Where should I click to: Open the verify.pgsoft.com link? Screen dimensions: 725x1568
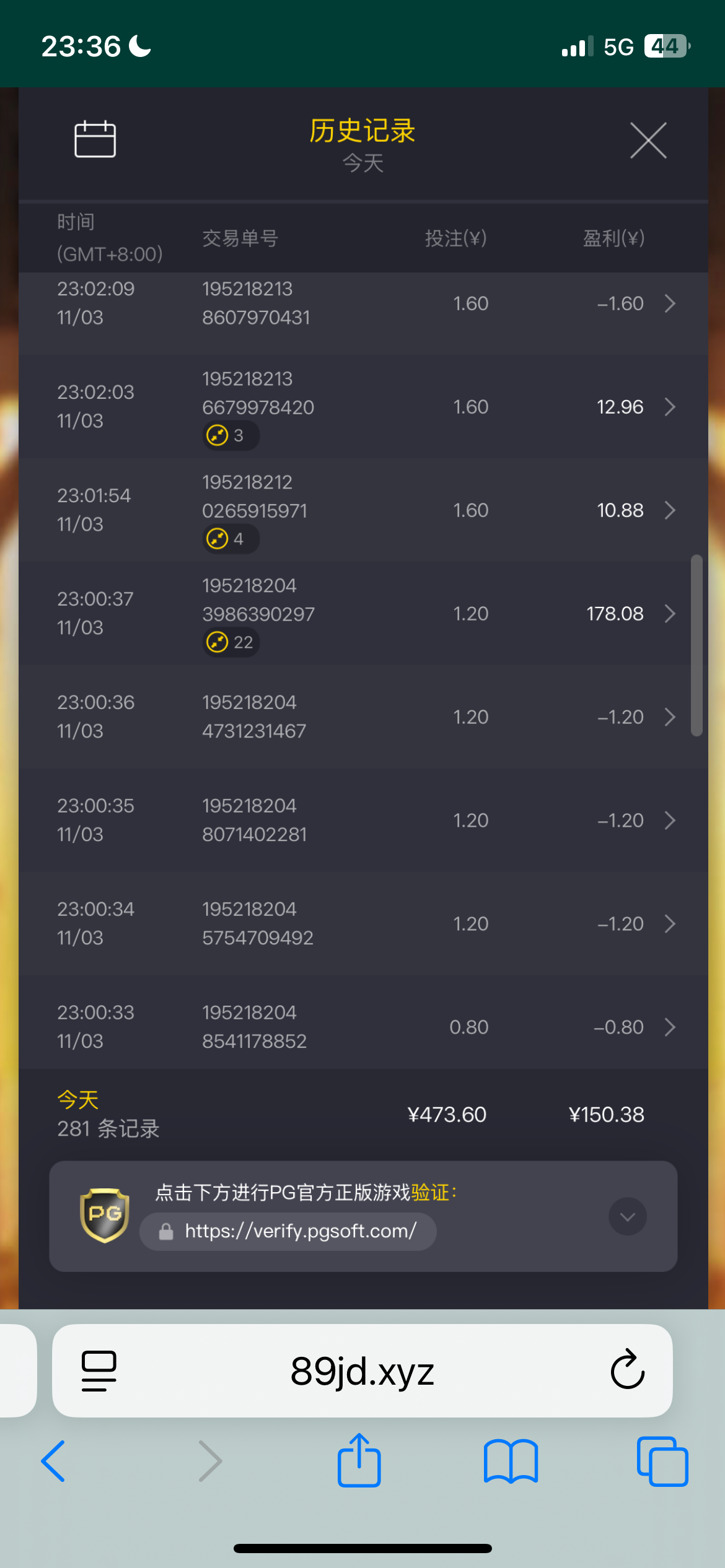pos(301,1231)
